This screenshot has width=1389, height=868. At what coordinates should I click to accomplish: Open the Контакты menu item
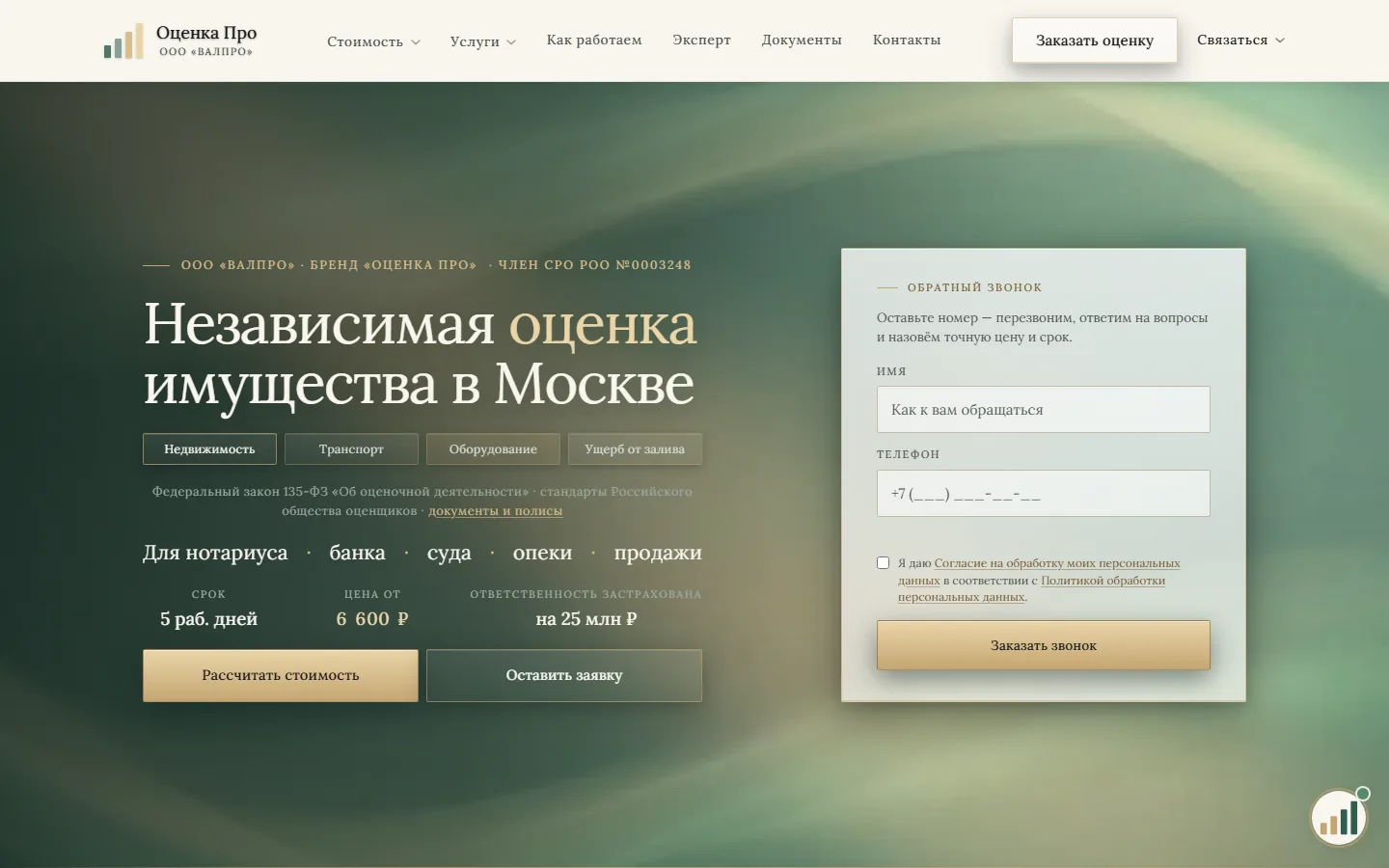[x=907, y=41]
